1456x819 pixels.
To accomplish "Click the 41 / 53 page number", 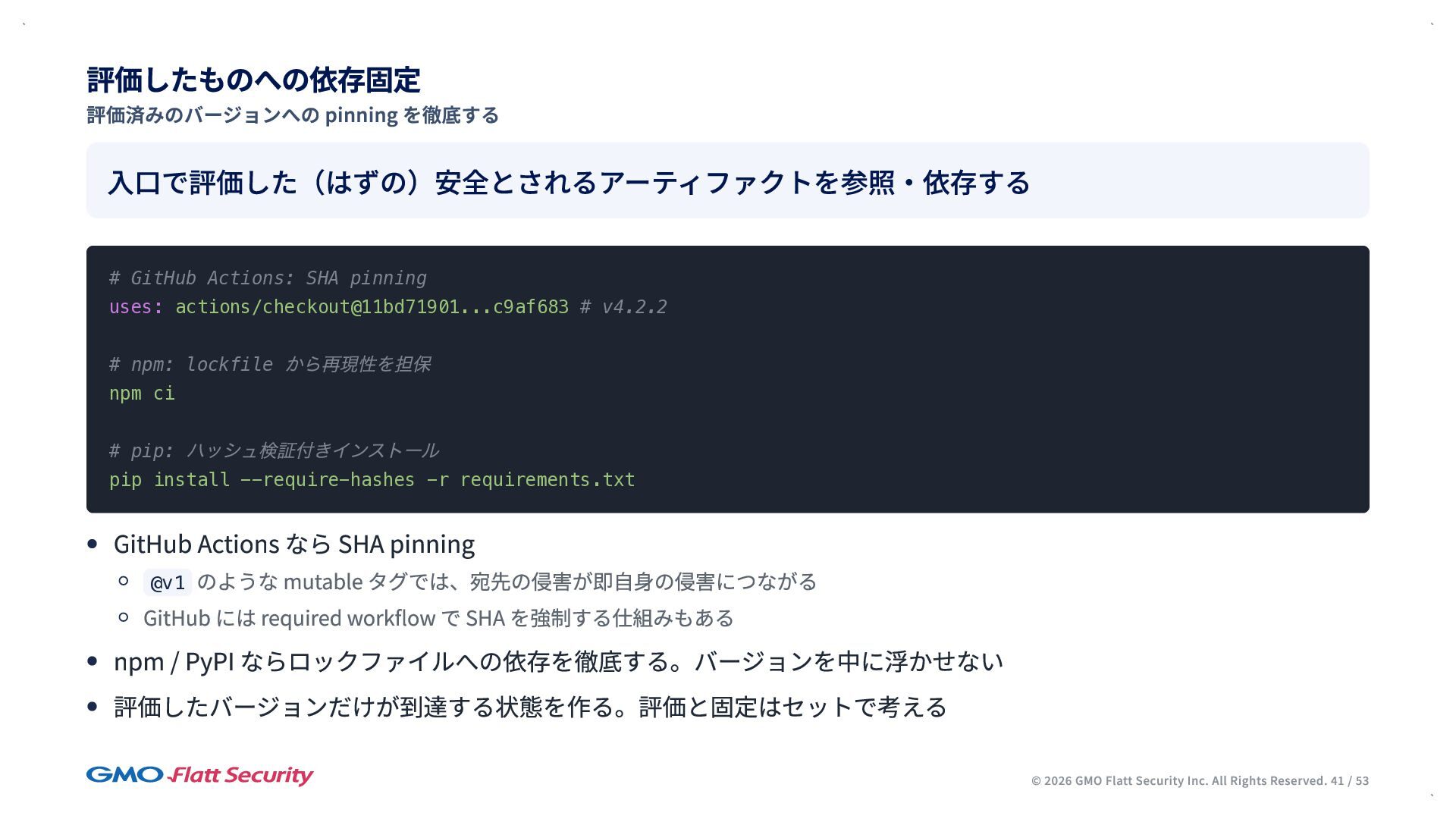I will (x=1350, y=781).
